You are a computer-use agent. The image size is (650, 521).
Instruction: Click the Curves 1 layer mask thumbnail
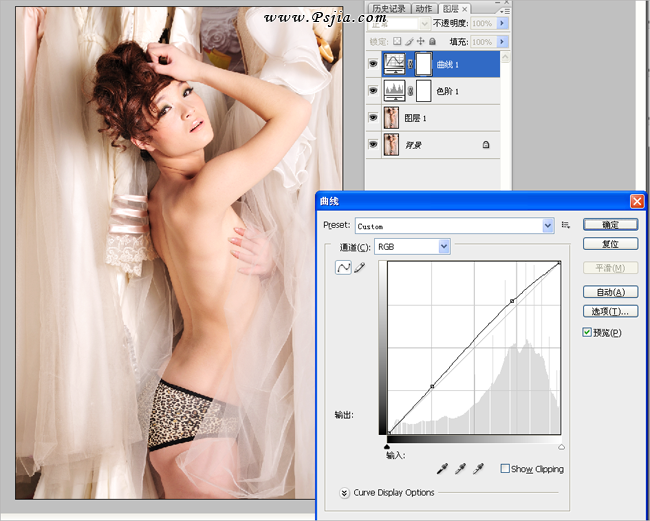[424, 64]
